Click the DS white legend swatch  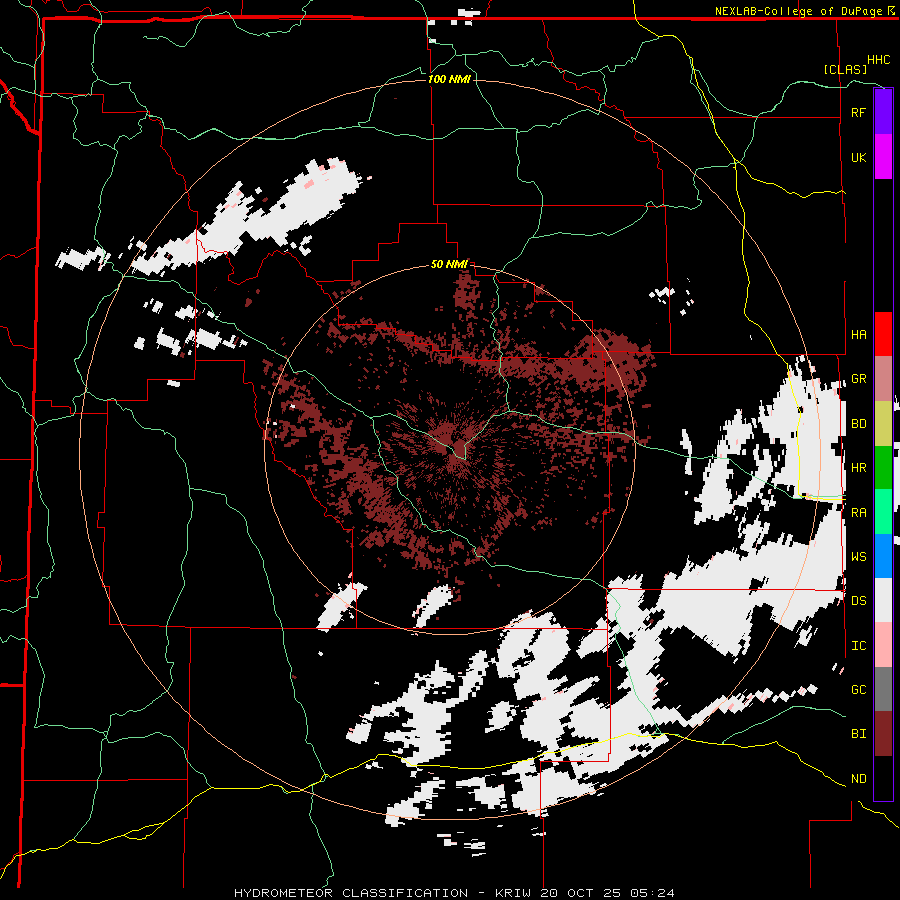883,600
